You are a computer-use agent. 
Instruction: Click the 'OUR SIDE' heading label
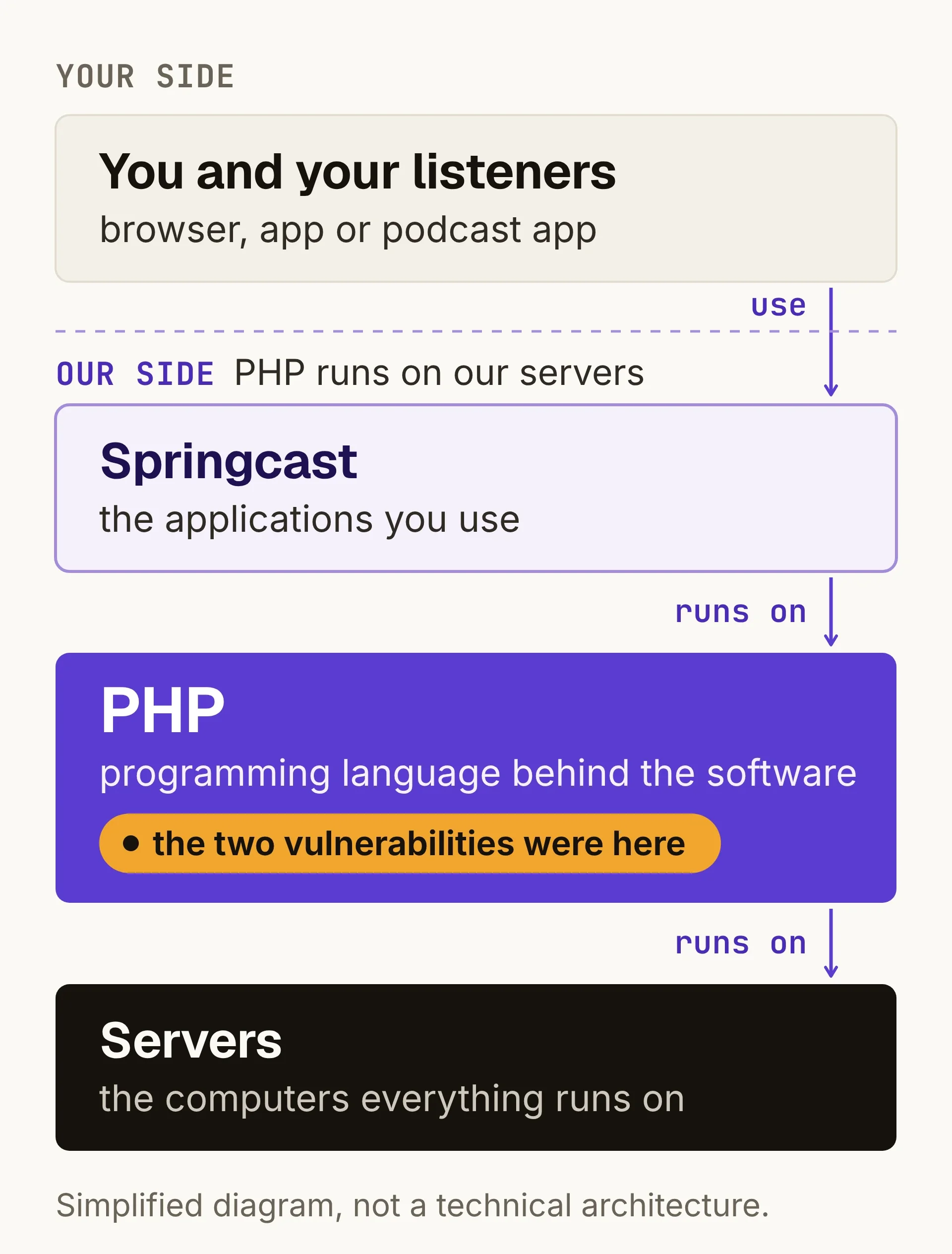point(135,374)
